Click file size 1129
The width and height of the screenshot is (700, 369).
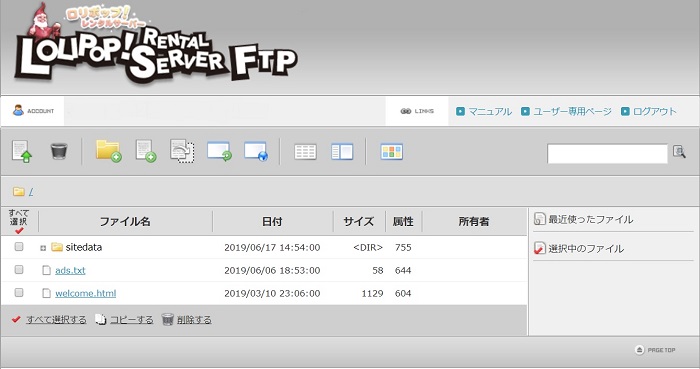372,294
